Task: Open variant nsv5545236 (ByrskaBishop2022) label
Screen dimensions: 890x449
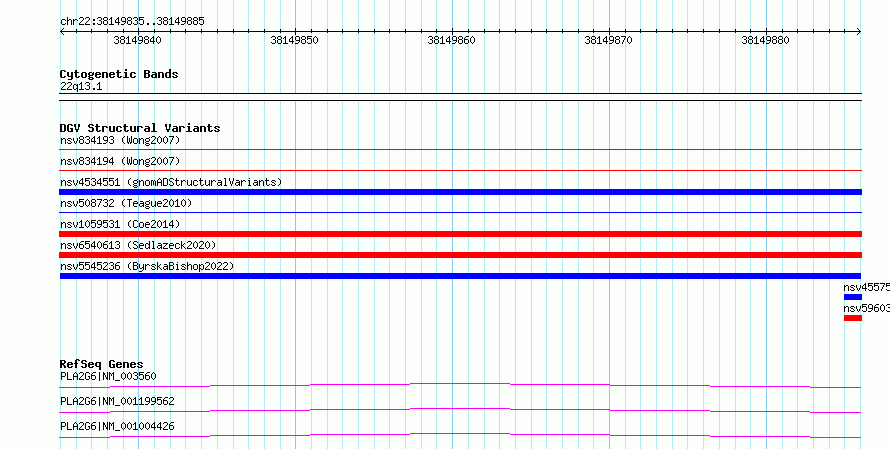Action: click(147, 266)
